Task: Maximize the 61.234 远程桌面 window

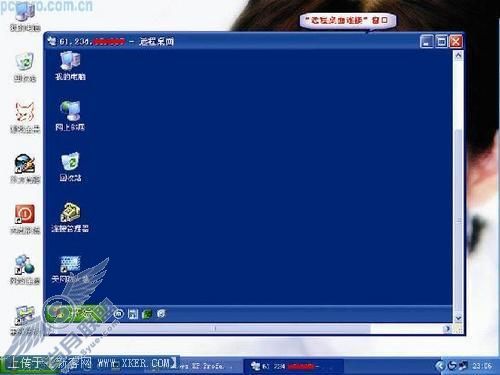Action: (x=441, y=42)
